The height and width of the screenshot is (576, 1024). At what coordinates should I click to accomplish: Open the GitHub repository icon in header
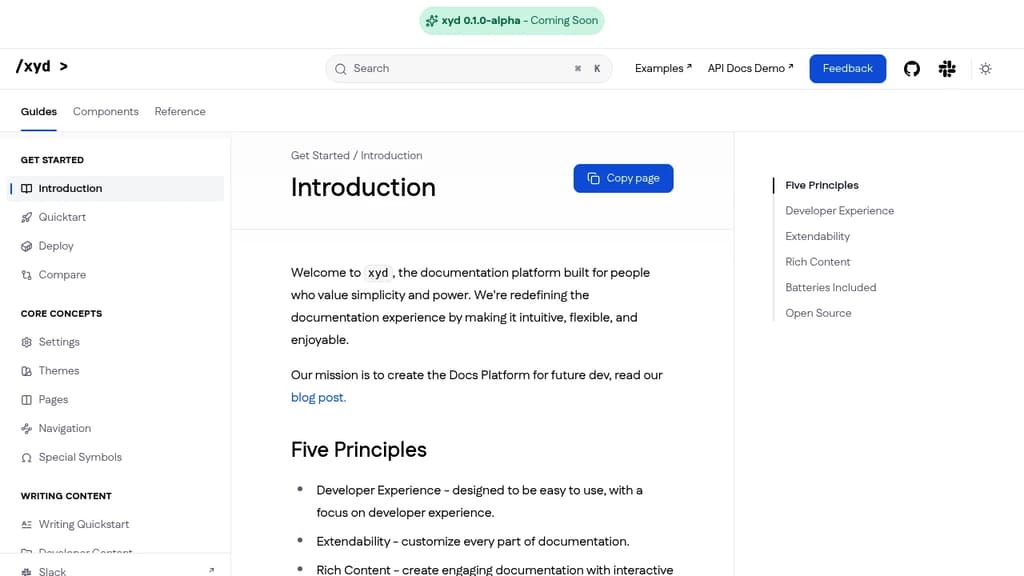coord(911,68)
